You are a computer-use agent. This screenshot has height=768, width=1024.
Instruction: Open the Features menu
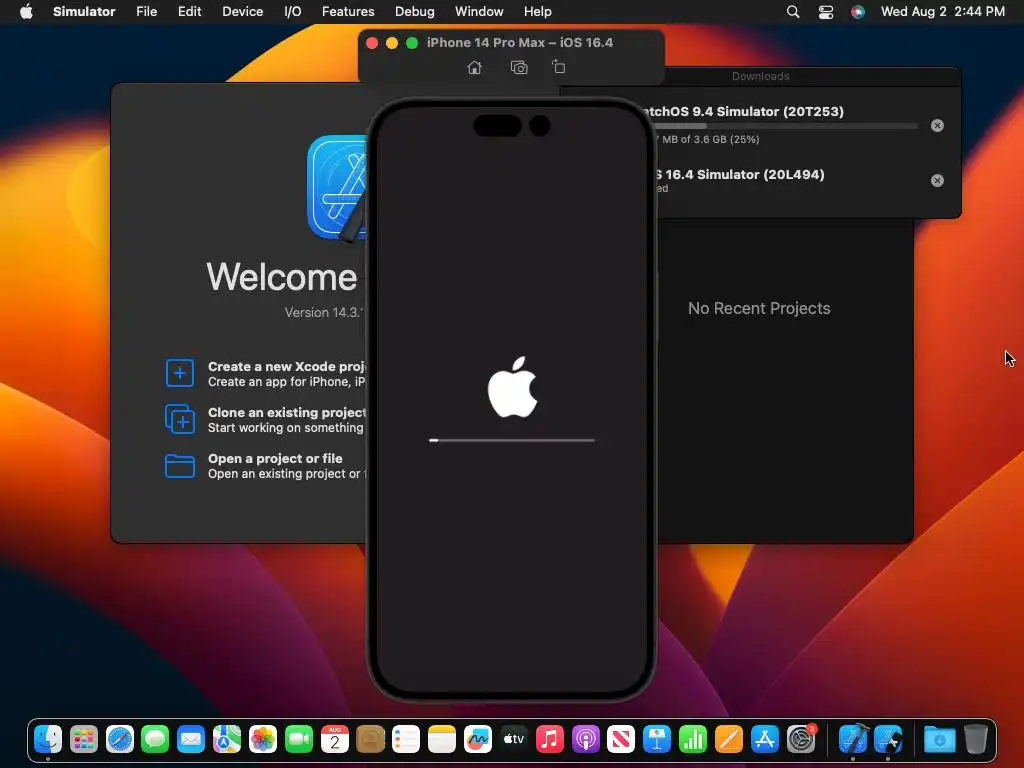click(x=348, y=11)
